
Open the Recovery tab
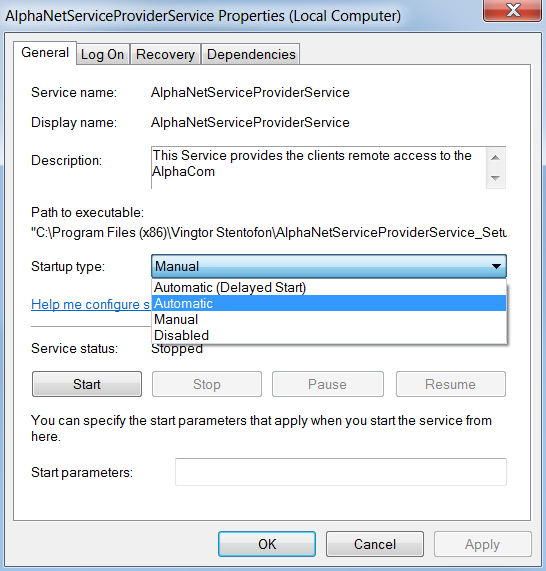(165, 55)
